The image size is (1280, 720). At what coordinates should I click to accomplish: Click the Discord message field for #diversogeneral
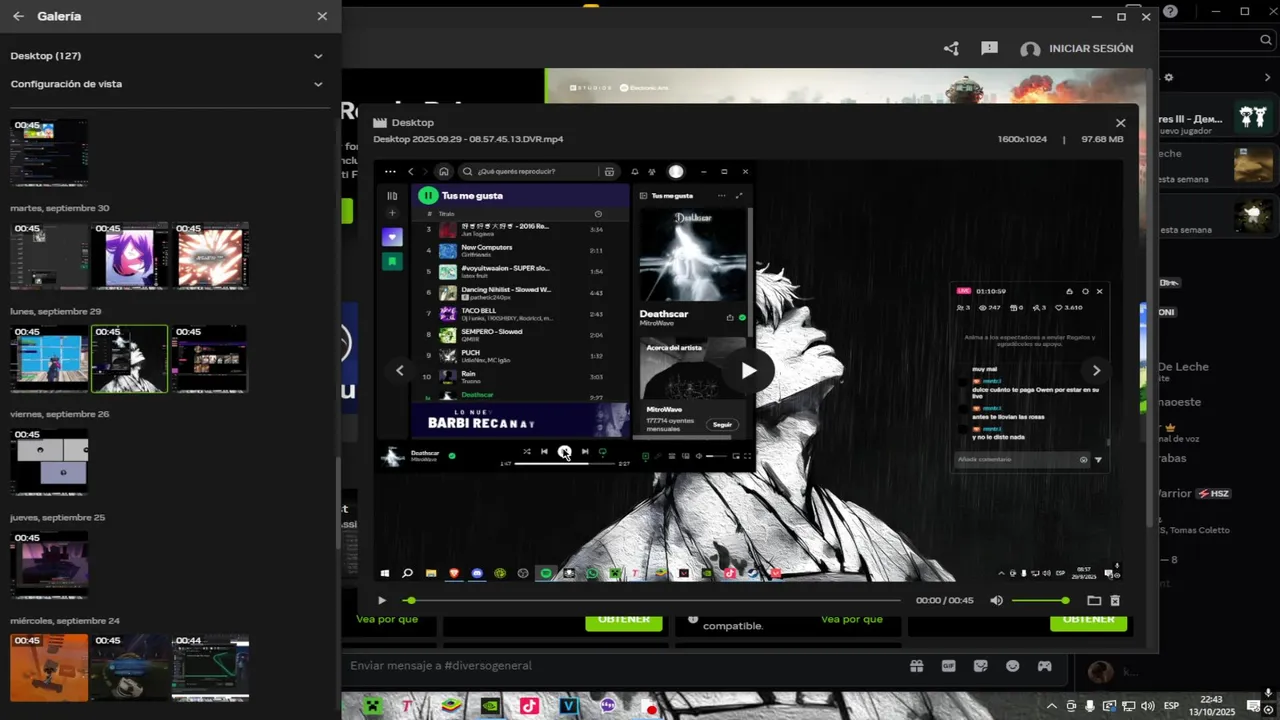620,666
